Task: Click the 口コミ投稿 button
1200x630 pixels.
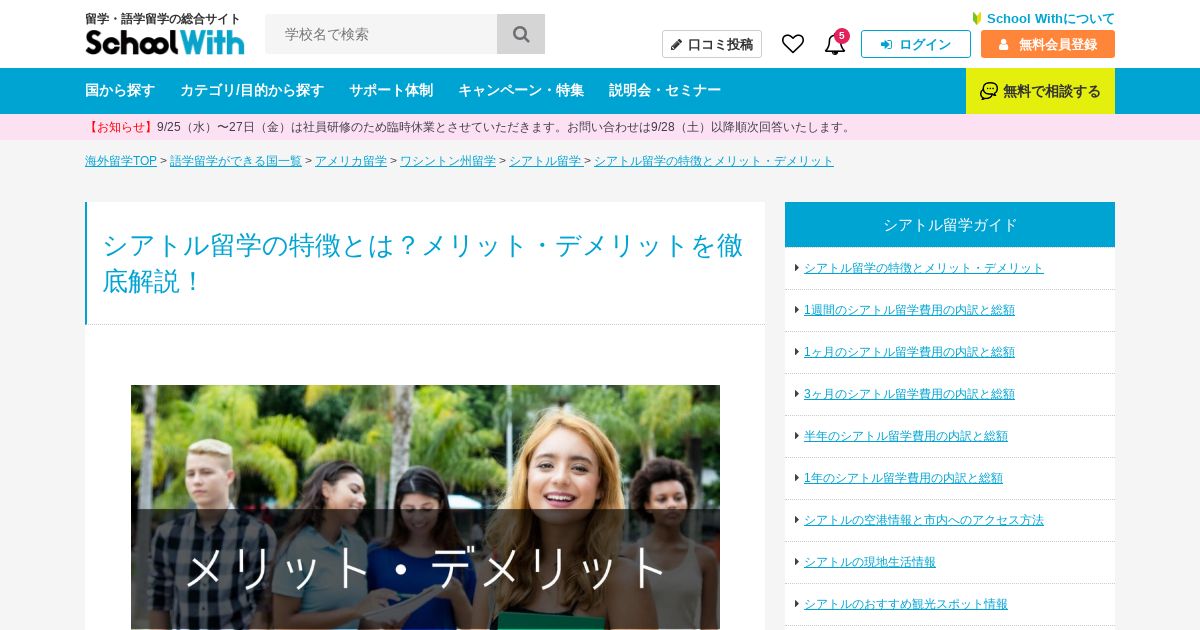Action: click(x=712, y=44)
